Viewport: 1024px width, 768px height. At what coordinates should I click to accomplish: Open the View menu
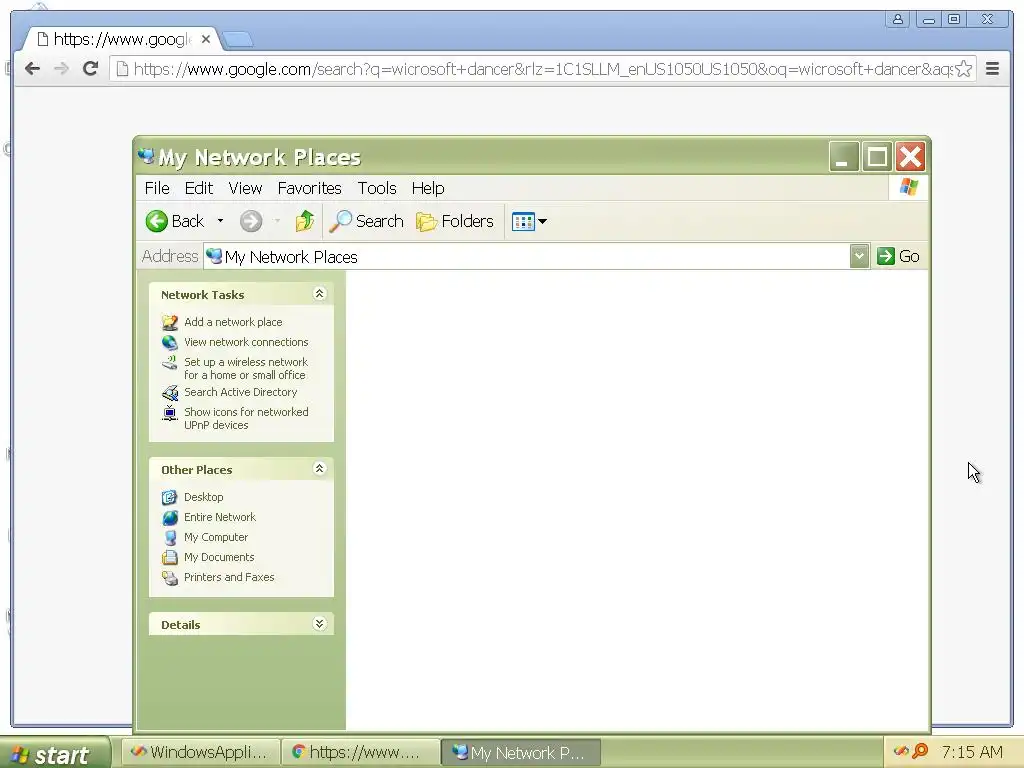245,188
